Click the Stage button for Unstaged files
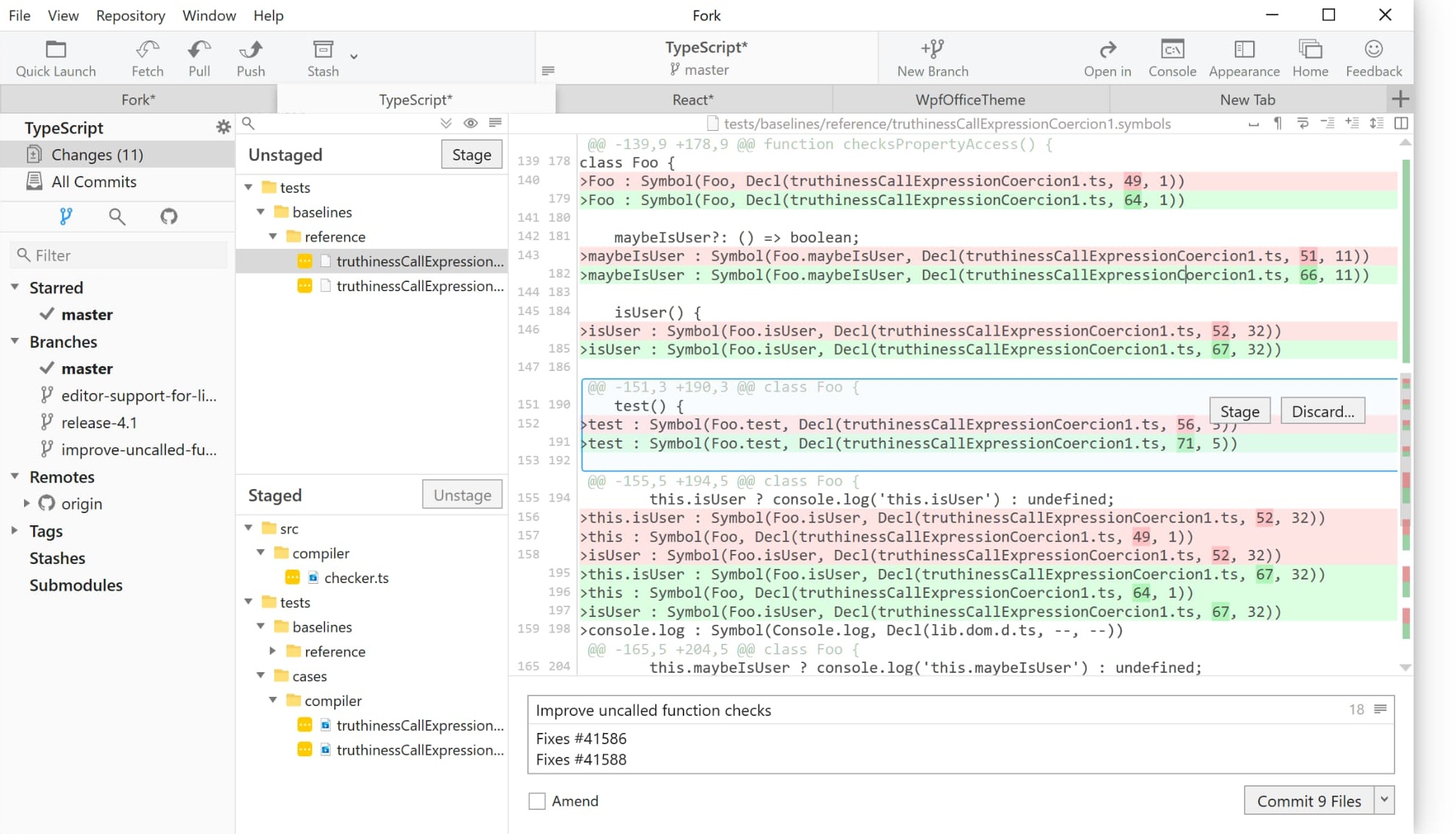Viewport: 1456px width, 834px height. 471,155
